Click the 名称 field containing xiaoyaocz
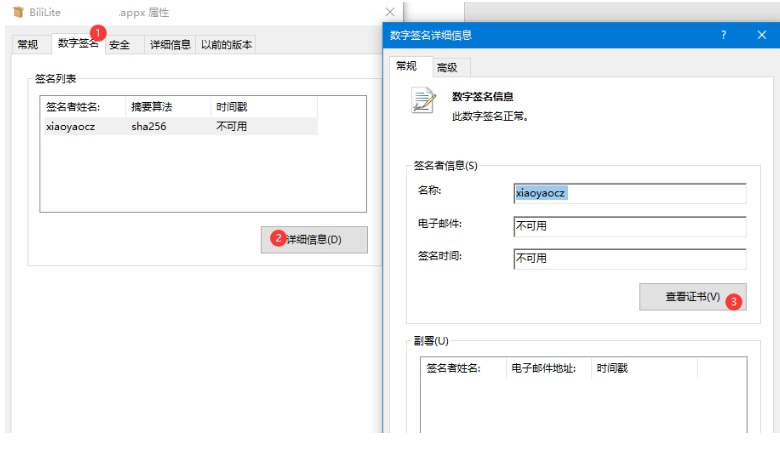The height and width of the screenshot is (450, 780). (x=630, y=193)
